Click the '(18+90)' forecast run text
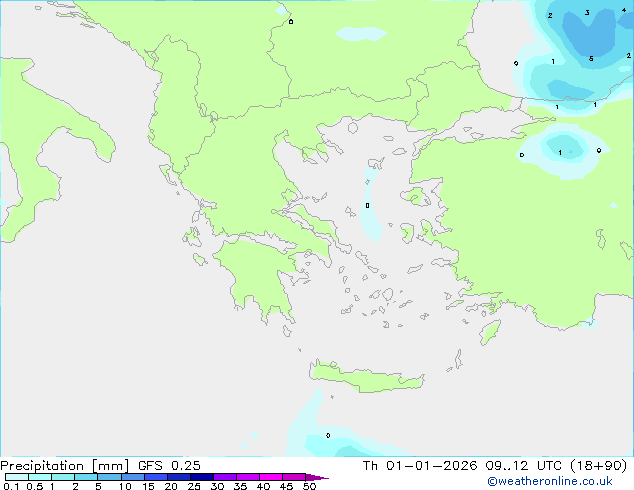634x490 pixels. (598, 466)
